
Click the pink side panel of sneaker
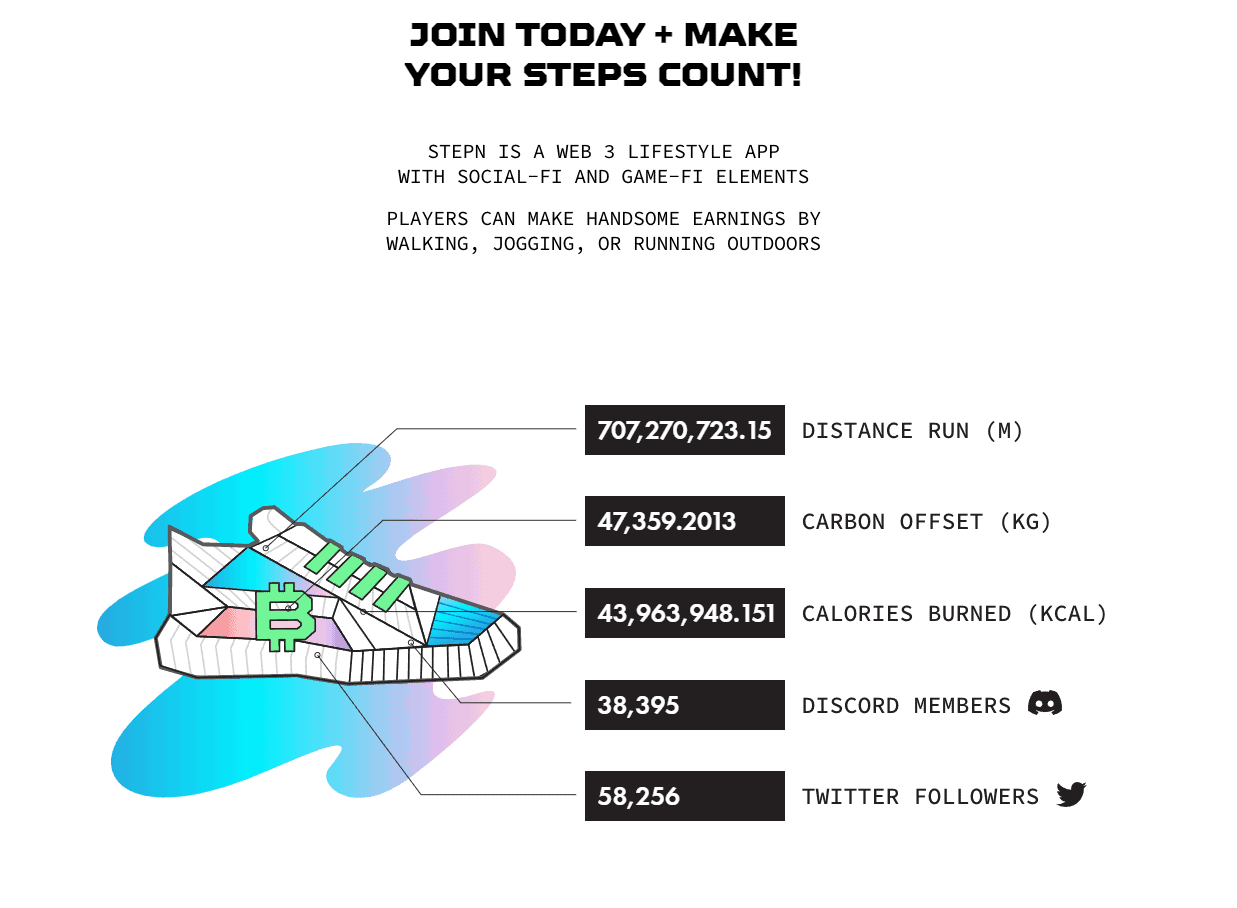pyautogui.click(x=228, y=622)
